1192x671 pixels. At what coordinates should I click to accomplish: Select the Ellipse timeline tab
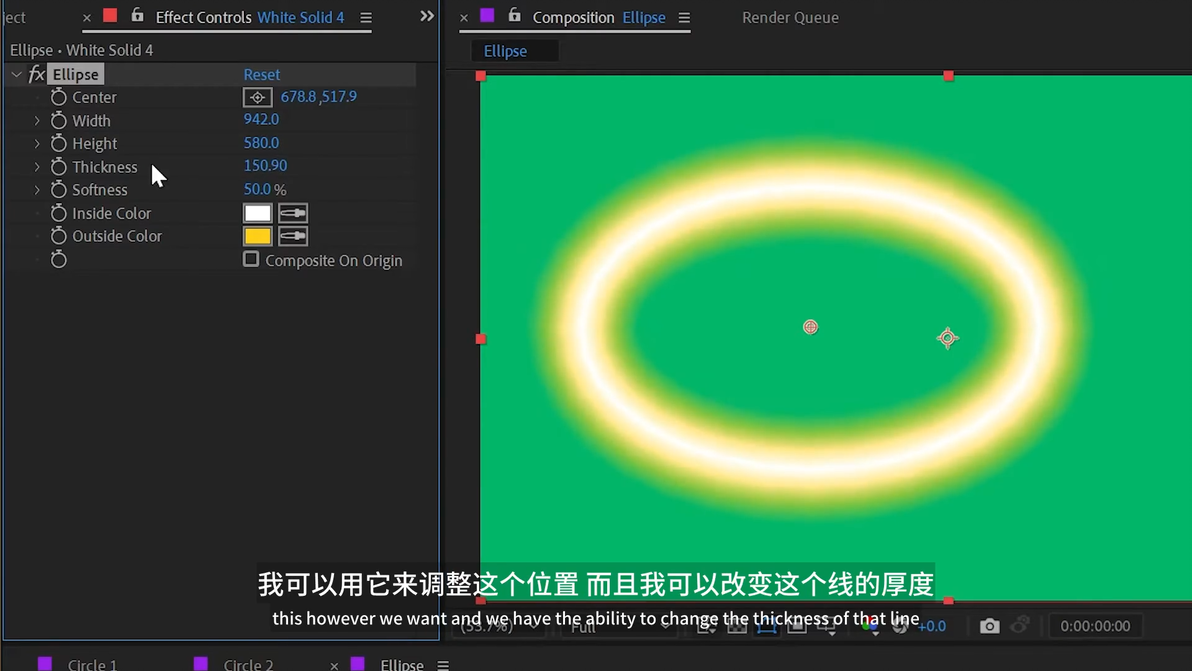[401, 665]
